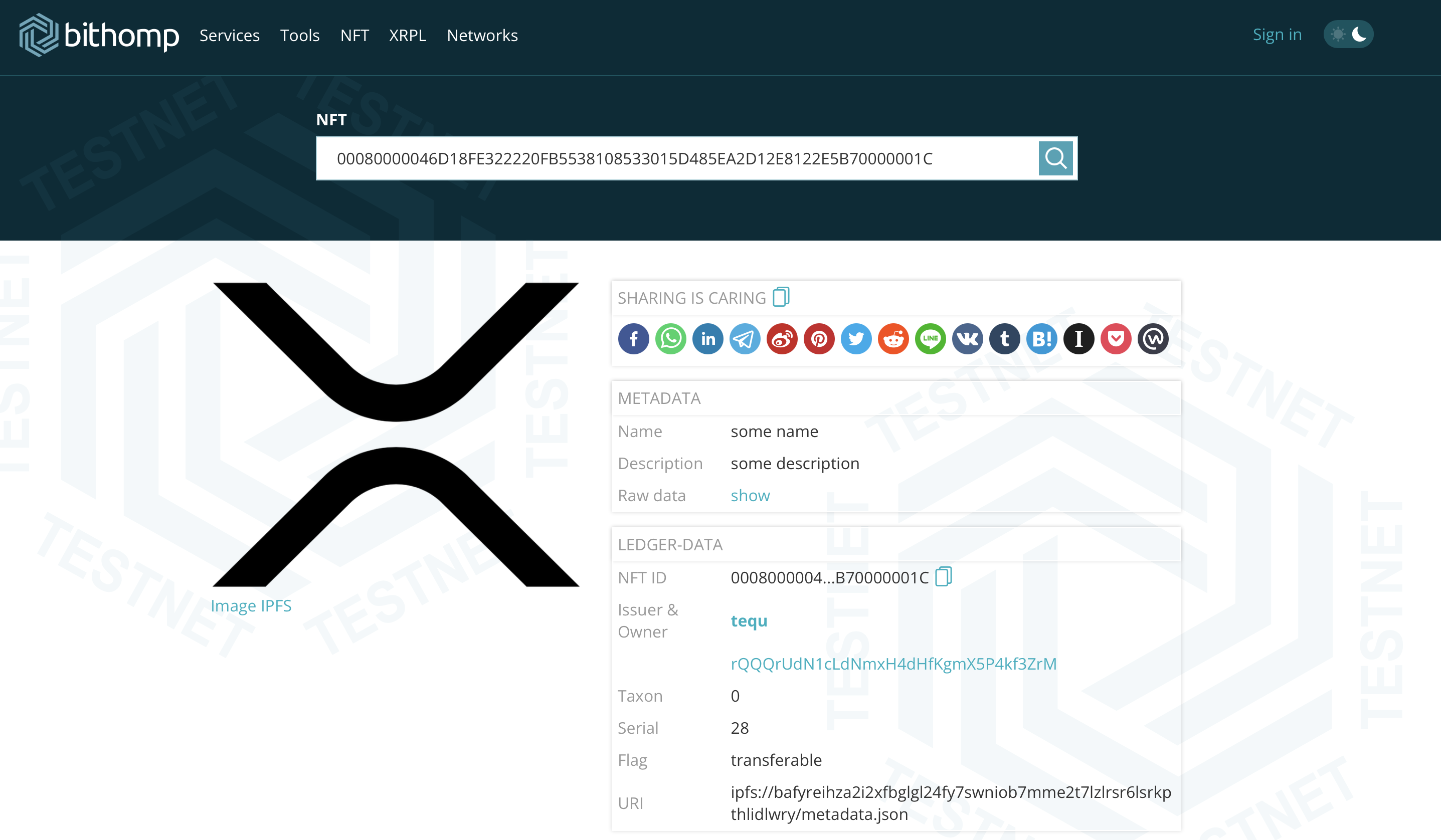Share on Facebook
The width and height of the screenshot is (1441, 840).
click(x=634, y=339)
